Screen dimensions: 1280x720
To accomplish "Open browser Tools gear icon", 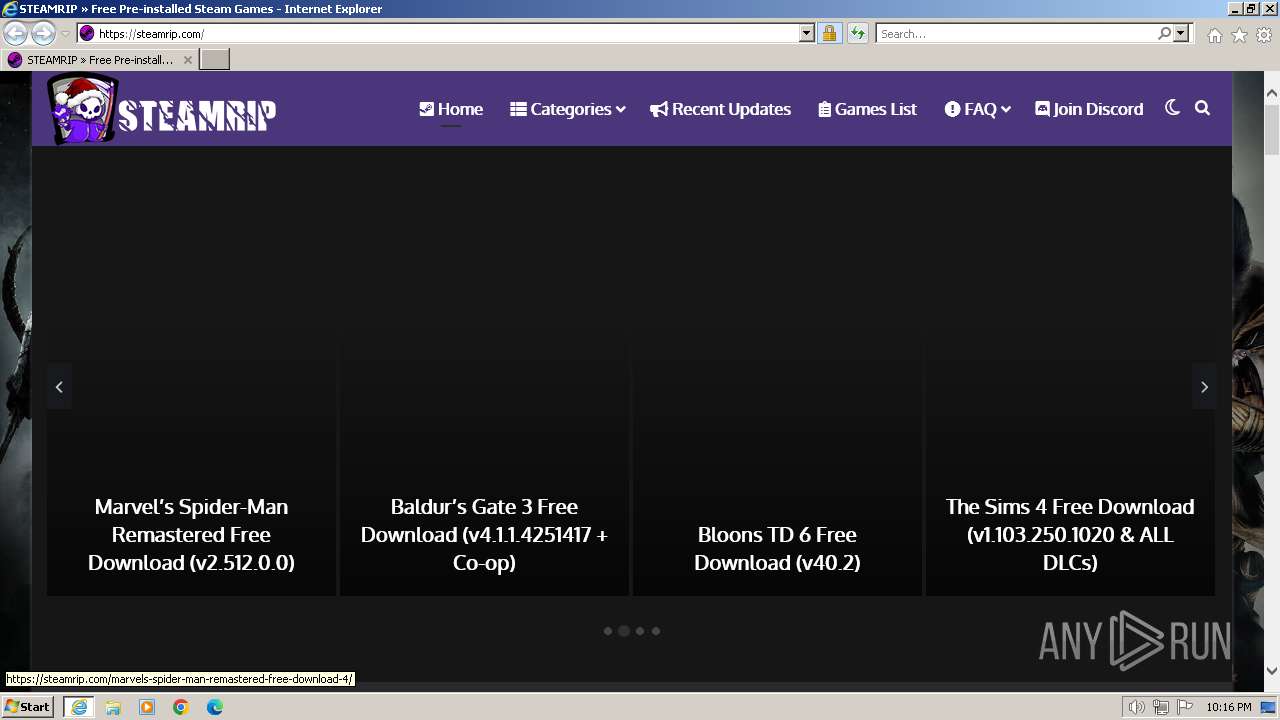I will tap(1264, 35).
